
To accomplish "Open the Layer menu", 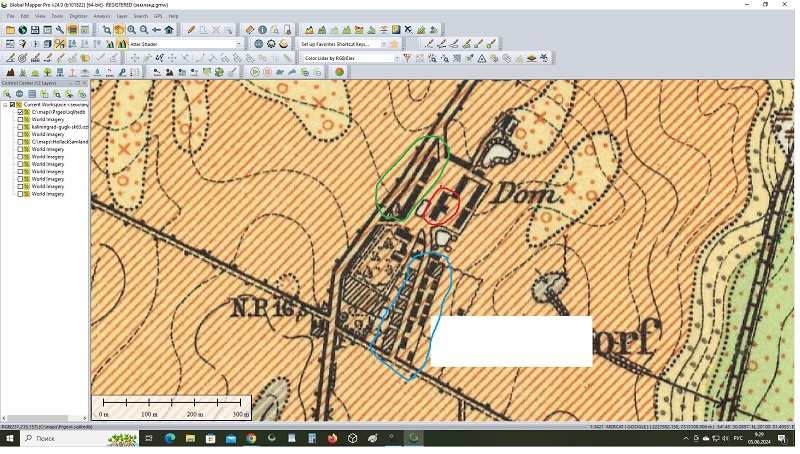I will 122,17.
